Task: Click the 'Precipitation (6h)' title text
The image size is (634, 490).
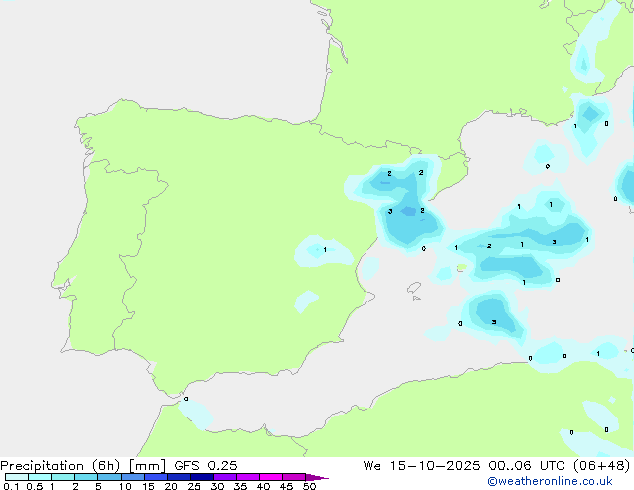Action: (60, 466)
